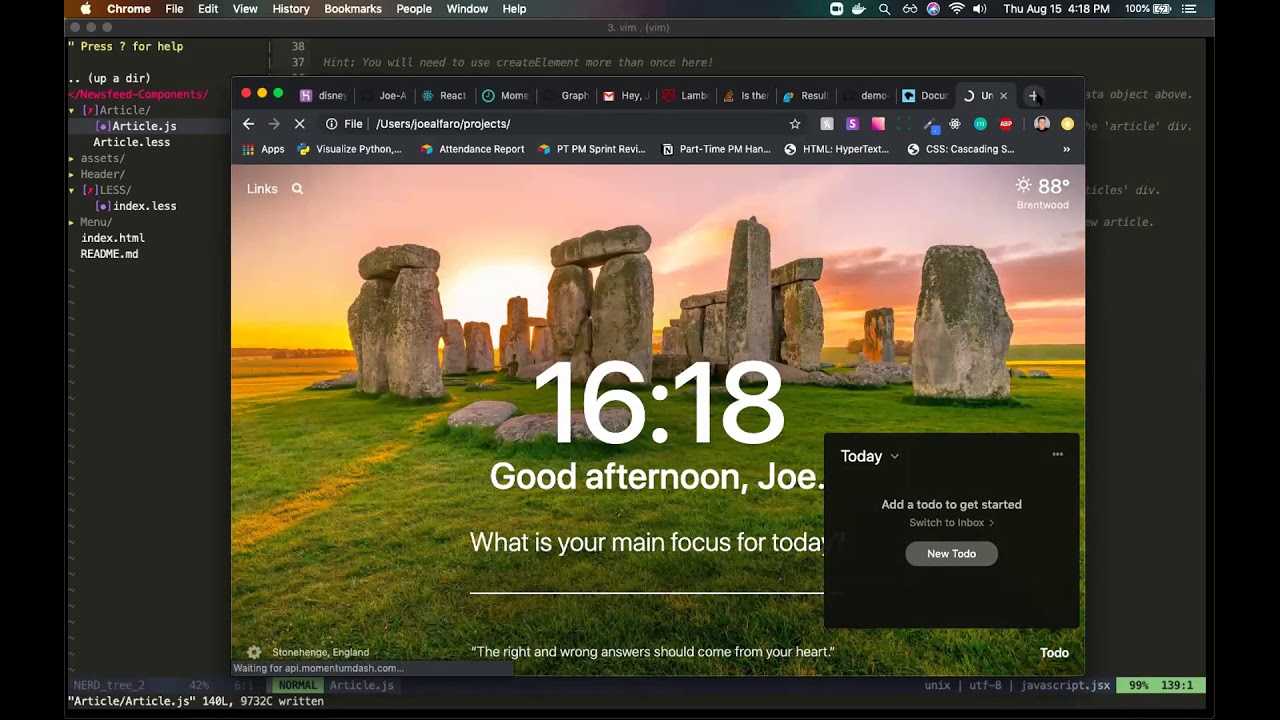Open the Window menu

pyautogui.click(x=467, y=9)
